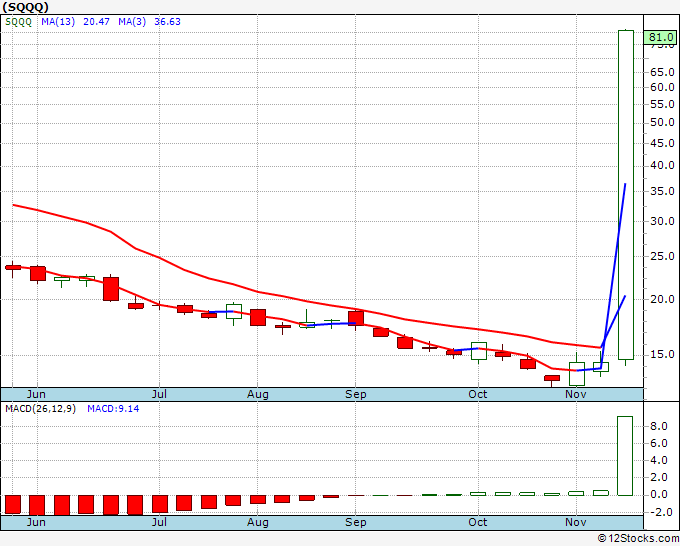The width and height of the screenshot is (680, 546).
Task: Click the MA(13) legend label
Action: pyautogui.click(x=58, y=22)
